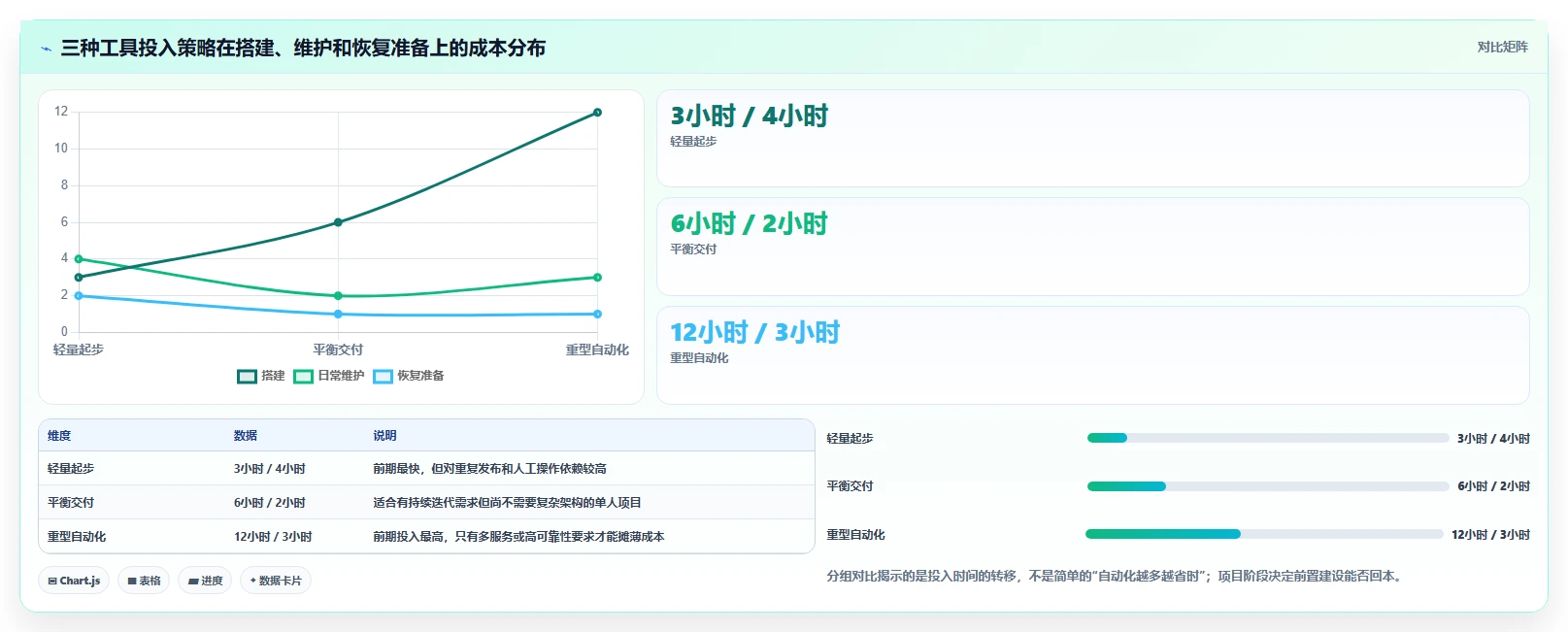Click description 前期投入最高，只有多服务或高可靠性要求才能摊薄成本
The height and width of the screenshot is (632, 1568).
(518, 537)
